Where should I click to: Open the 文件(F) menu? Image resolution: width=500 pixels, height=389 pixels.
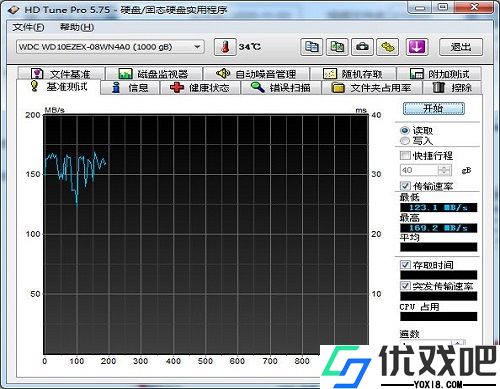(28, 27)
